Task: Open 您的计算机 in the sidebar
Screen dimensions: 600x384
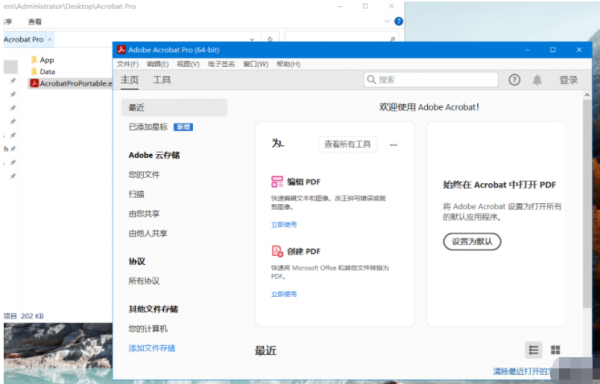Action: [148, 329]
